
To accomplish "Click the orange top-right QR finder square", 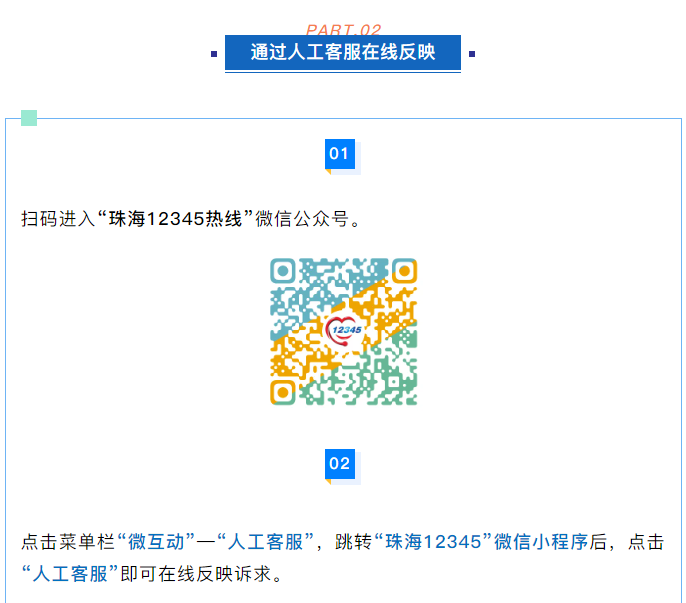I will (403, 270).
